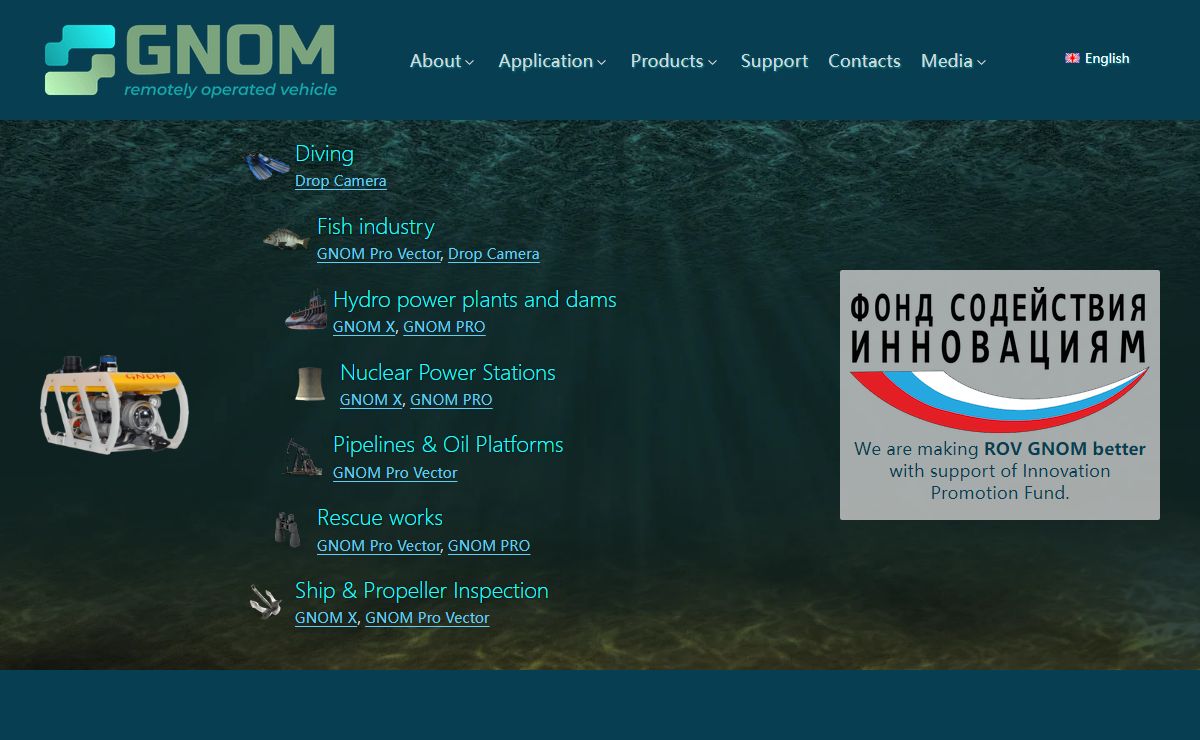Open the Pipelines & Oil Platforms heading
The height and width of the screenshot is (740, 1200).
[448, 445]
